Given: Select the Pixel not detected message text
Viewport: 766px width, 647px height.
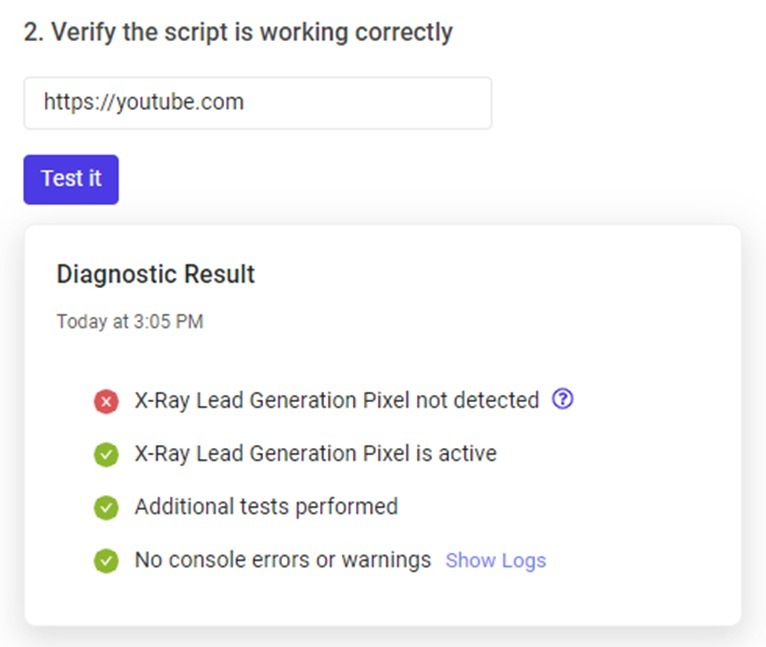Looking at the screenshot, I should pos(336,400).
